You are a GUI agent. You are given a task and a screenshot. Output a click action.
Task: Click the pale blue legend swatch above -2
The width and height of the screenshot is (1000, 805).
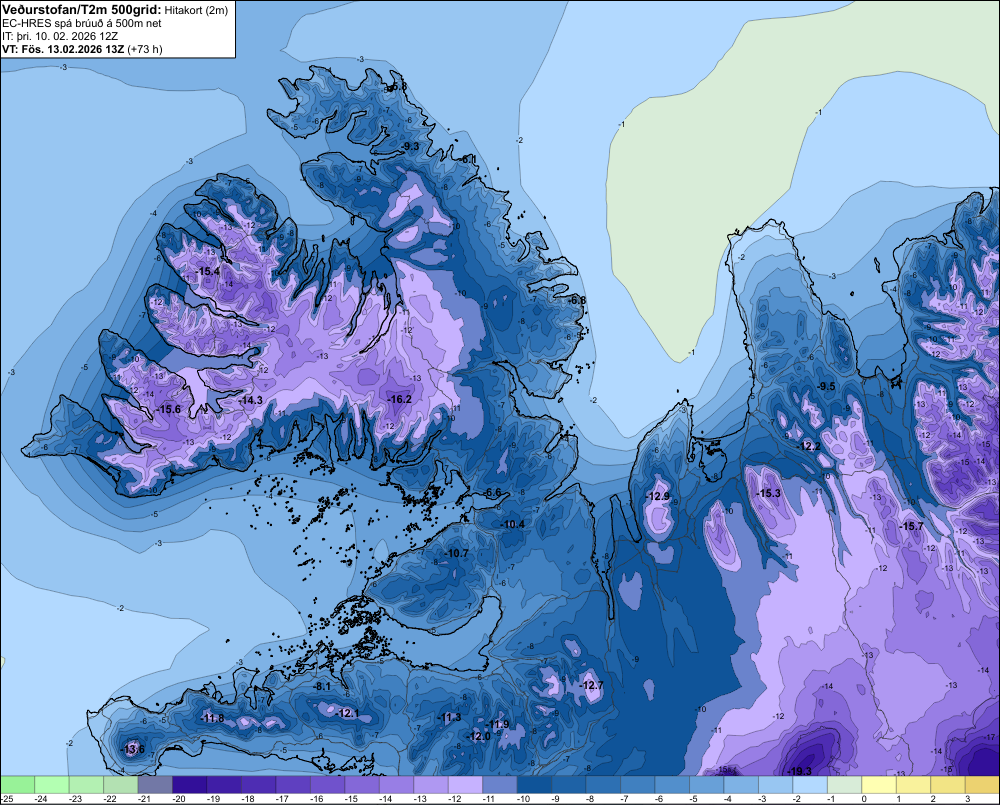(x=810, y=784)
